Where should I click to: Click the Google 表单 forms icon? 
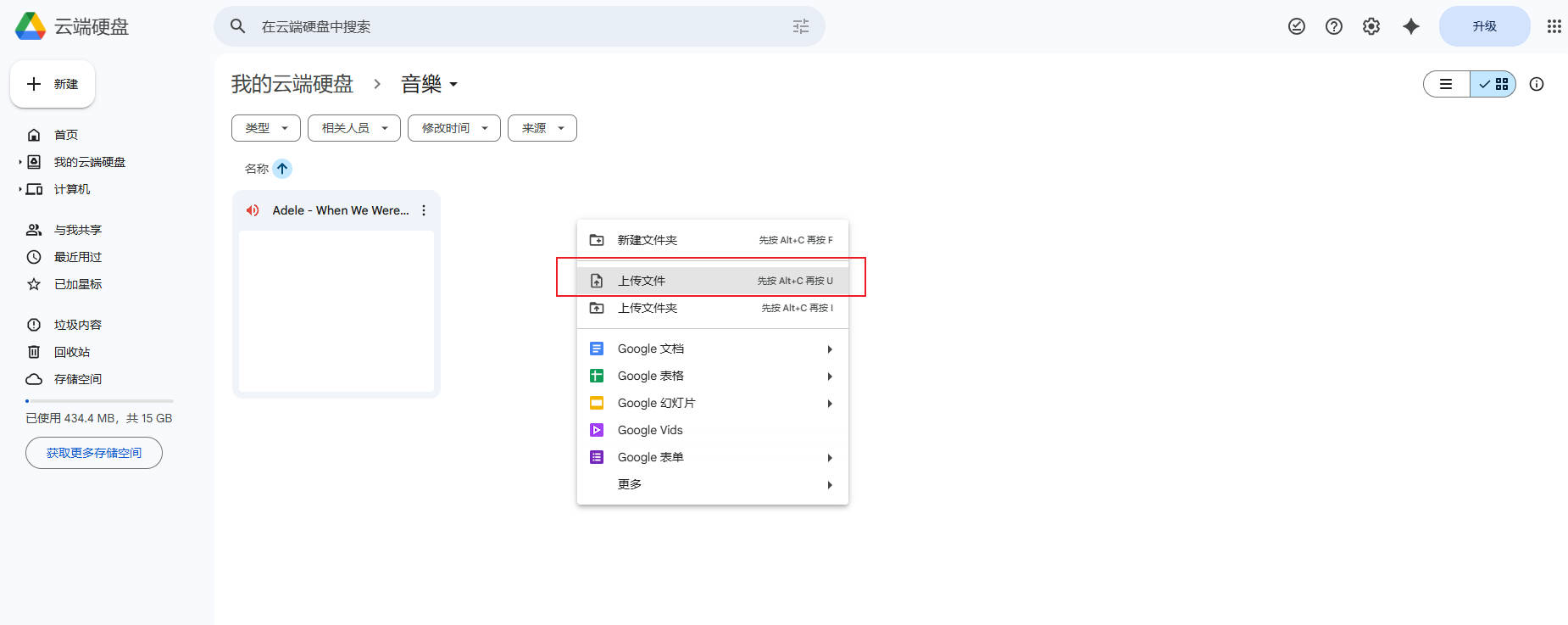tap(597, 457)
